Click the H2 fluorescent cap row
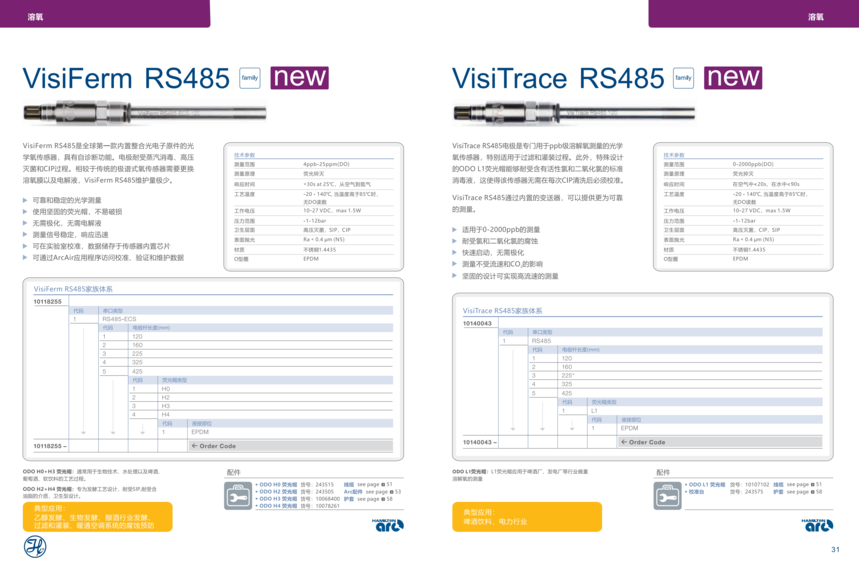The height and width of the screenshot is (573, 859). [x=262, y=397]
